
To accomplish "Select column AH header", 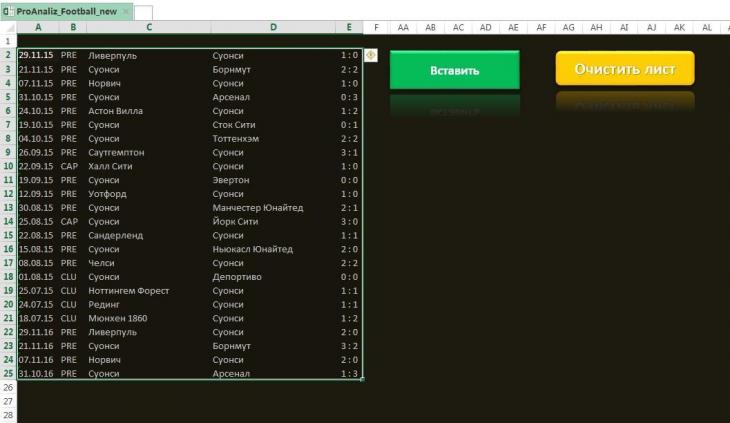I will click(x=596, y=27).
